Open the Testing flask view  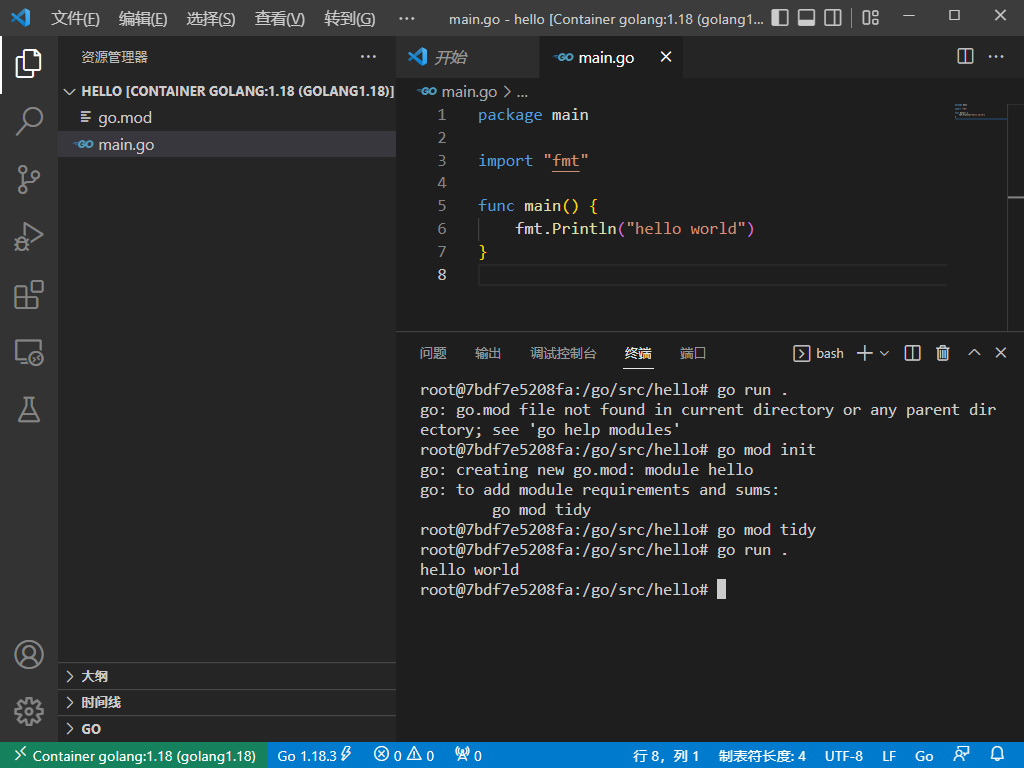pyautogui.click(x=29, y=409)
